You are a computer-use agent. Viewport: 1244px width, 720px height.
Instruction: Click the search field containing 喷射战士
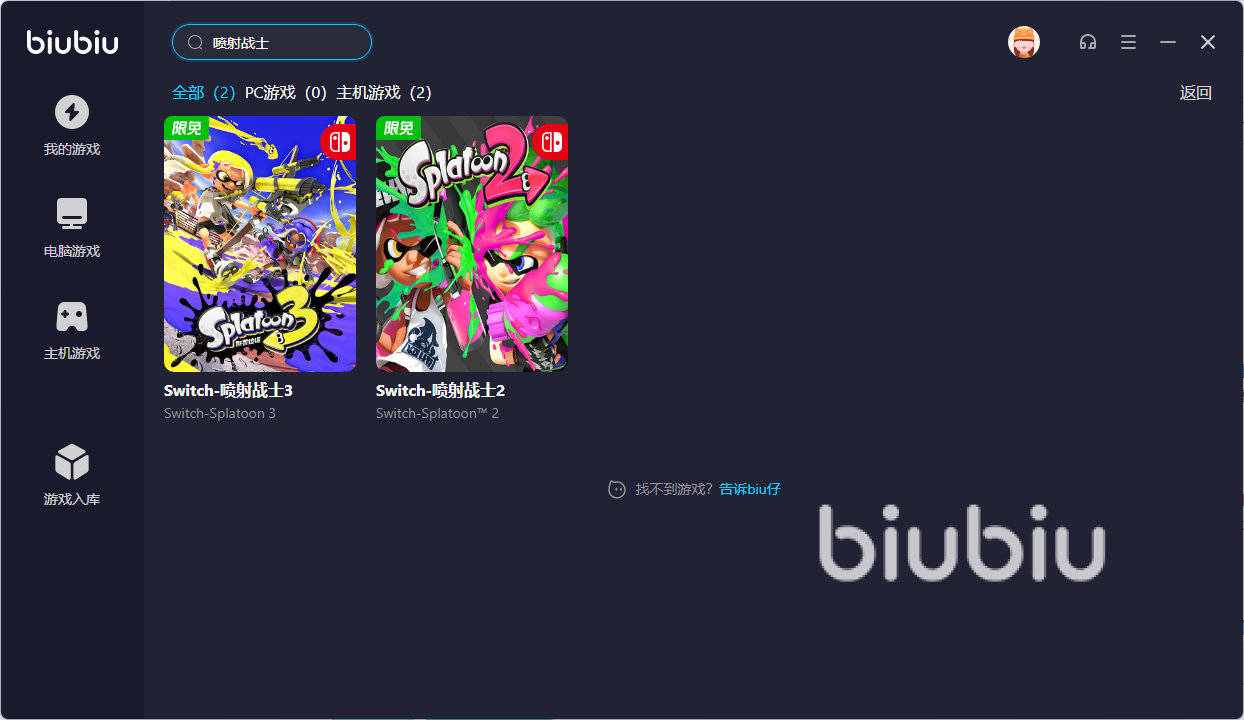[x=272, y=43]
